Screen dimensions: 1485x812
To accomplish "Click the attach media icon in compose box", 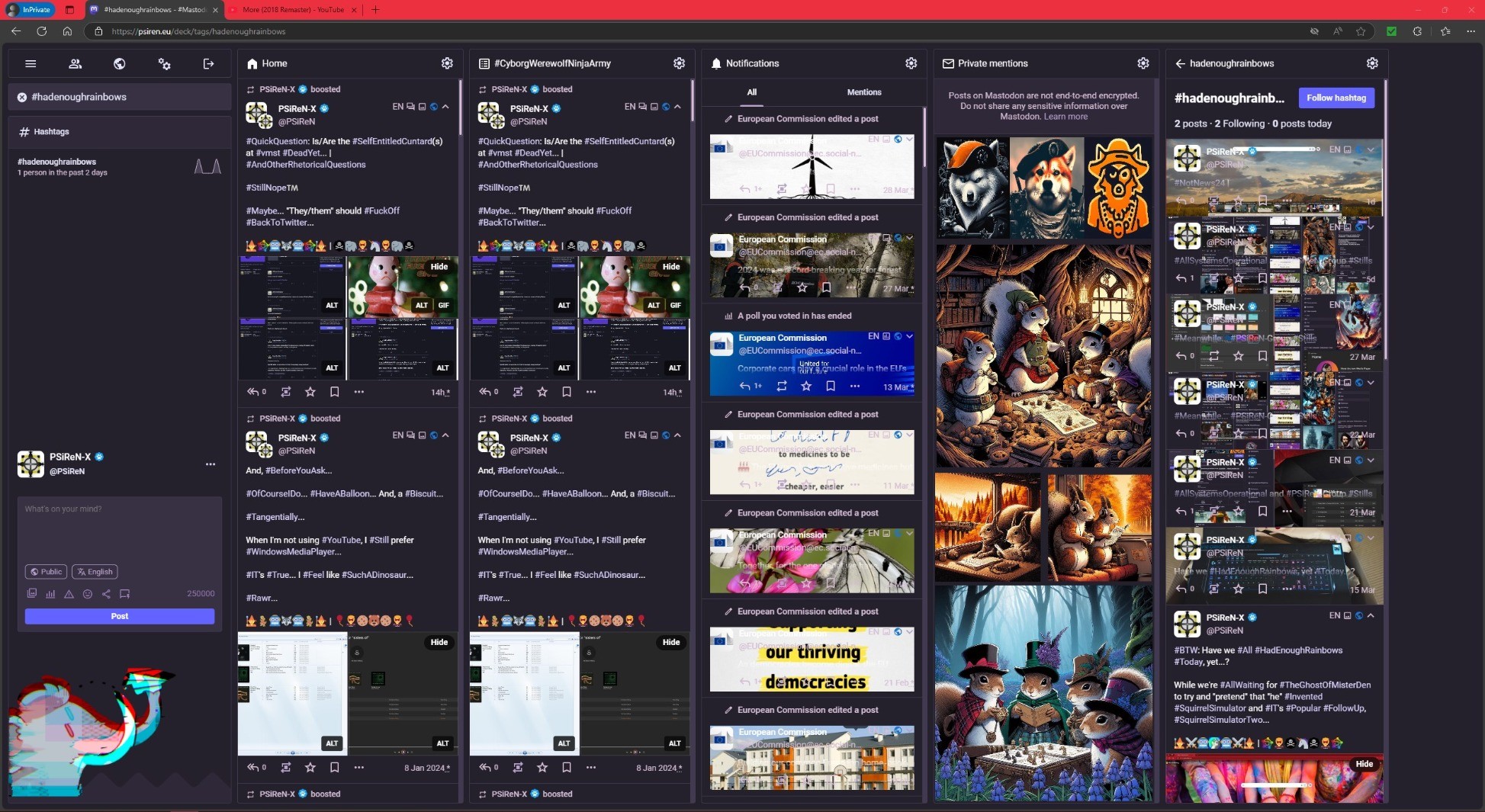I will [31, 593].
